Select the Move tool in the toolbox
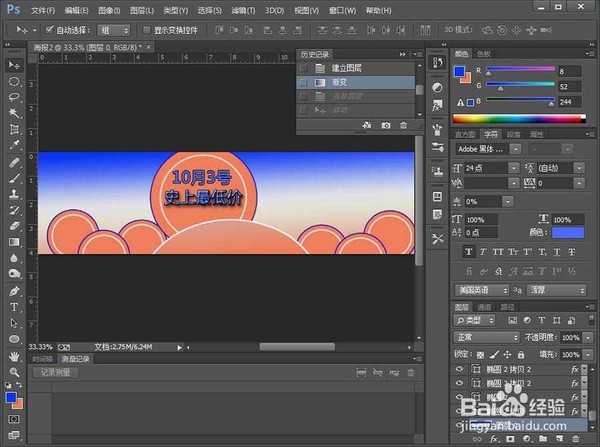Image resolution: width=600 pixels, height=447 pixels. [14, 65]
